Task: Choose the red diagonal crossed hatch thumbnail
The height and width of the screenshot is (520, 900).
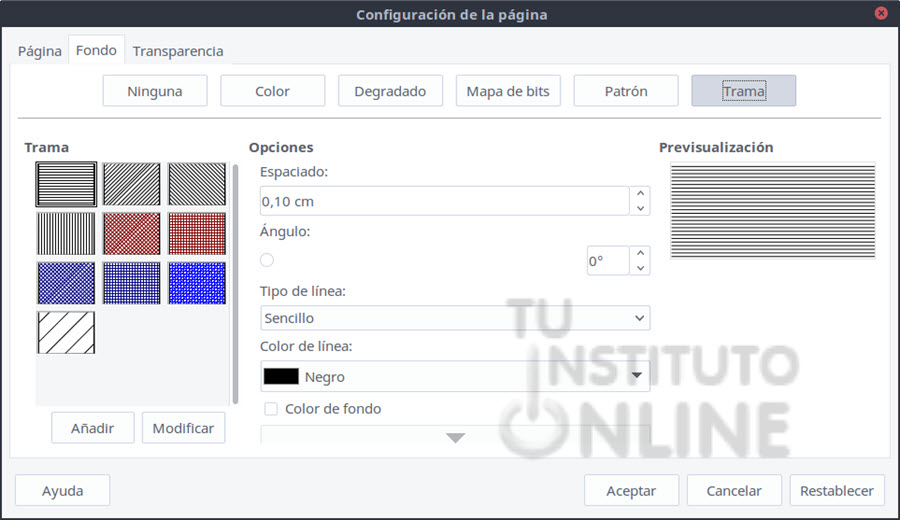Action: pyautogui.click(x=131, y=234)
